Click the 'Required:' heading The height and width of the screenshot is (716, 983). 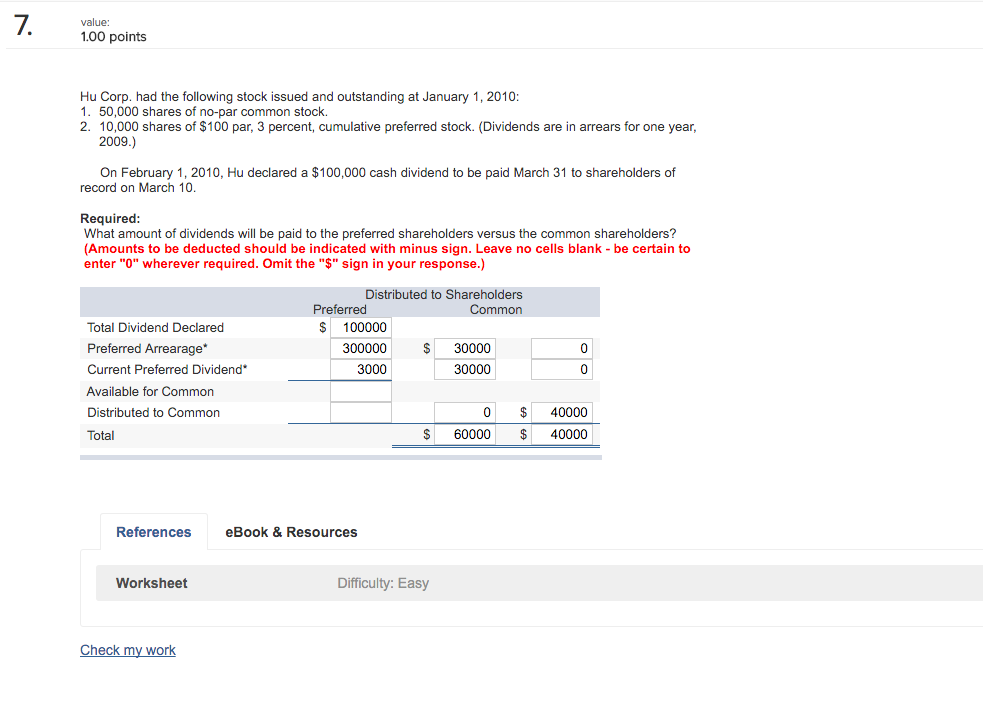click(x=110, y=218)
